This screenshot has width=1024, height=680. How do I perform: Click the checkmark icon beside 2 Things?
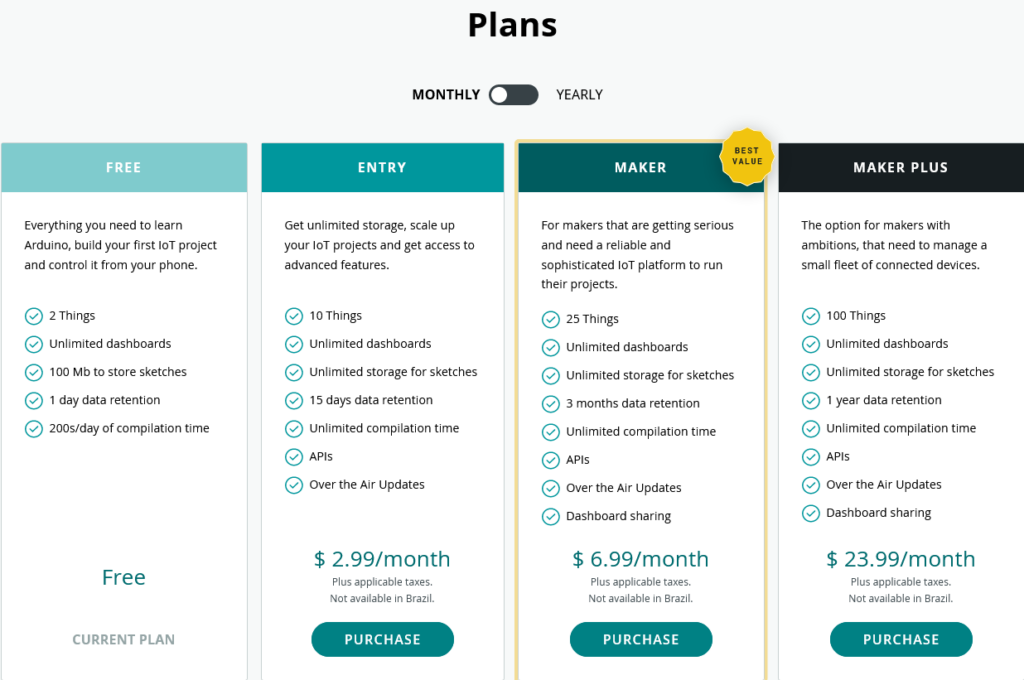pos(33,316)
